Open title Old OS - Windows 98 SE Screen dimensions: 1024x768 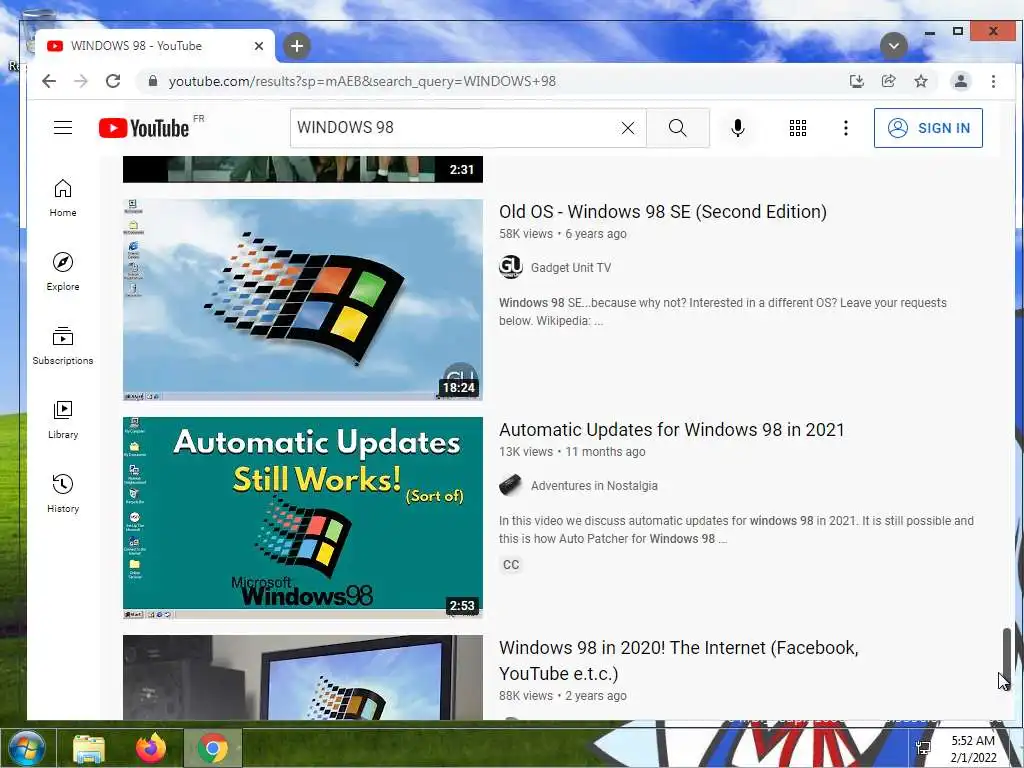(x=663, y=212)
